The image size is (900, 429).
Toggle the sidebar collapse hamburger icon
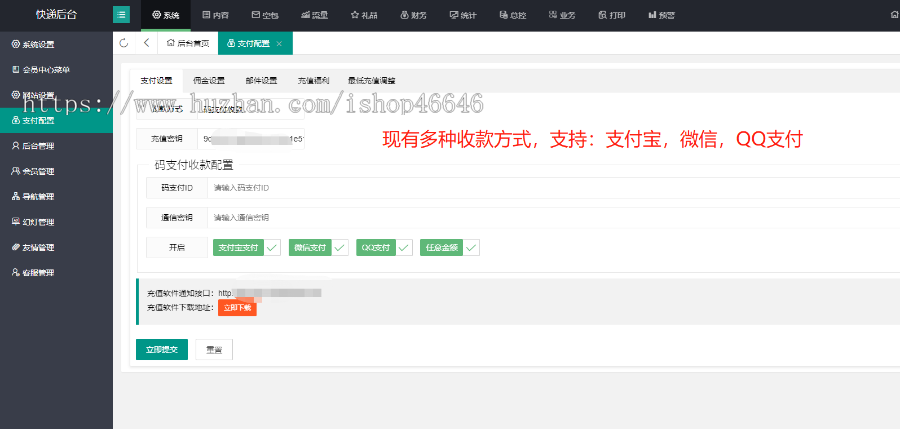coord(121,15)
